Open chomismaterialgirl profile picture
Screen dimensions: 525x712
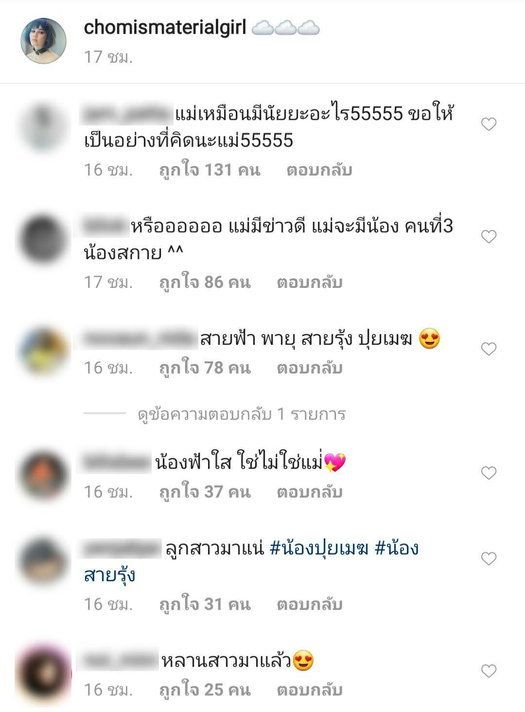click(x=44, y=41)
